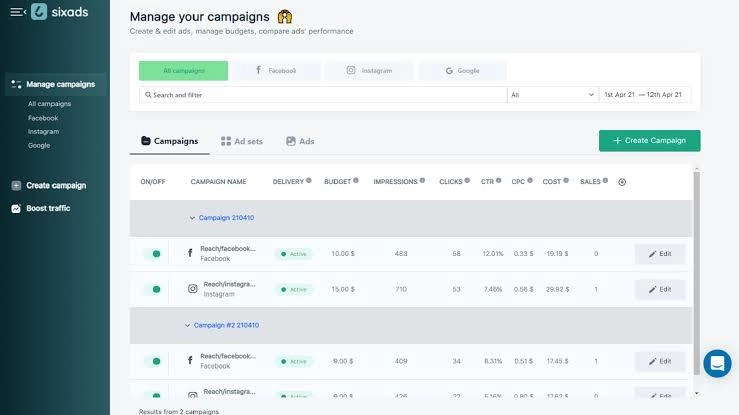This screenshot has height=415, width=739.
Task: Collapse Campaign #2 210410 group chevron
Action: (x=187, y=325)
